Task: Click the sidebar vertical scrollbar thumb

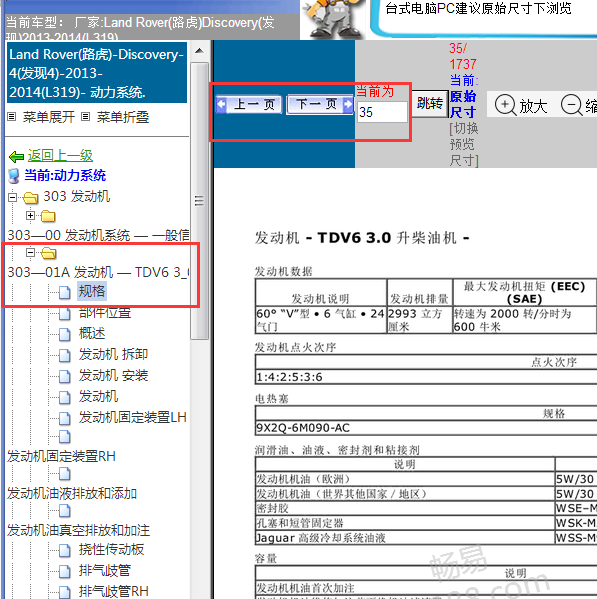Action: 199,201
